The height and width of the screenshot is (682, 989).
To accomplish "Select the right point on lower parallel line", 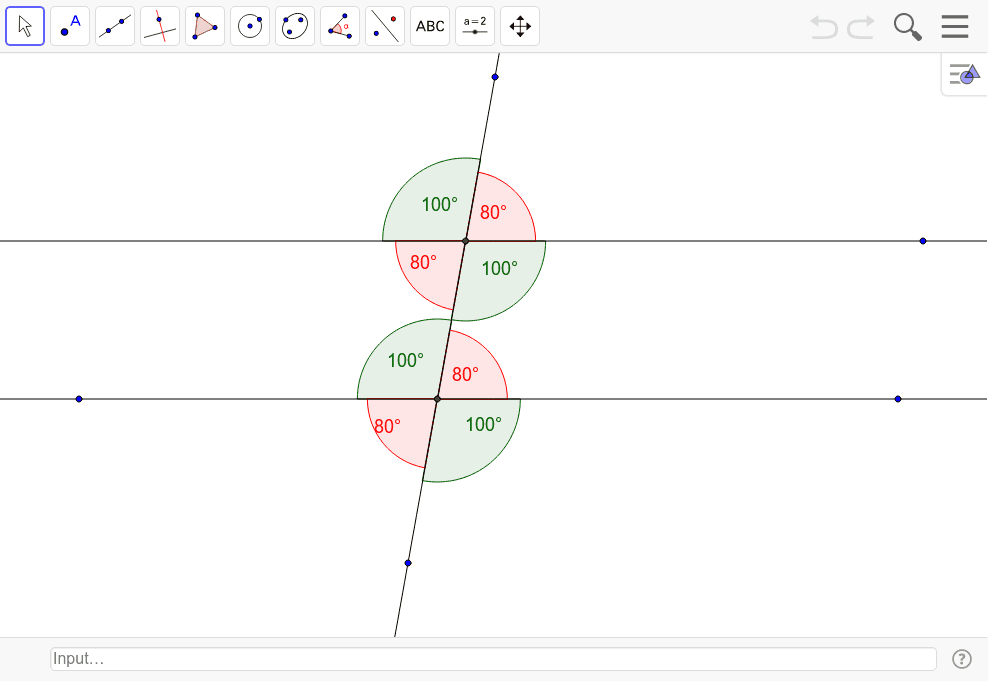I will pos(898,399).
